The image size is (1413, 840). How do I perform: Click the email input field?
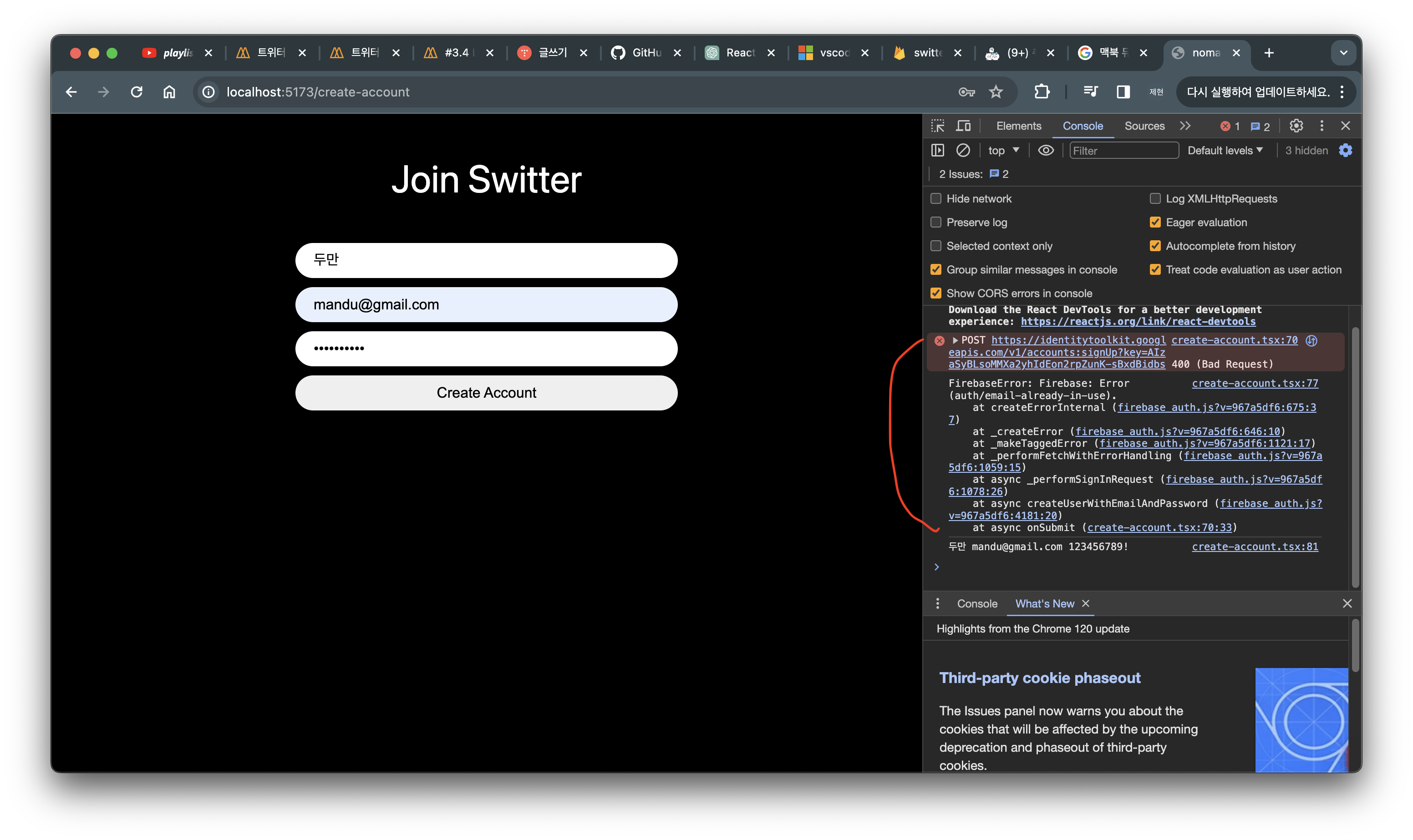click(486, 304)
